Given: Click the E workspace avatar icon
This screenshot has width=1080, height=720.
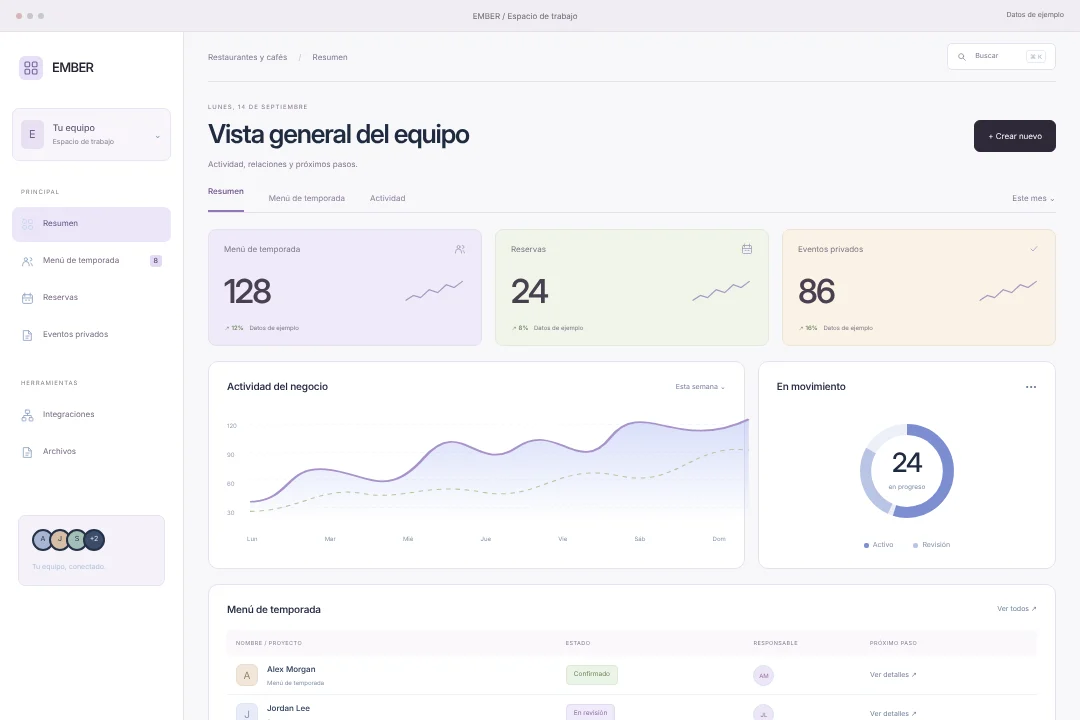Looking at the screenshot, I should coord(32,134).
